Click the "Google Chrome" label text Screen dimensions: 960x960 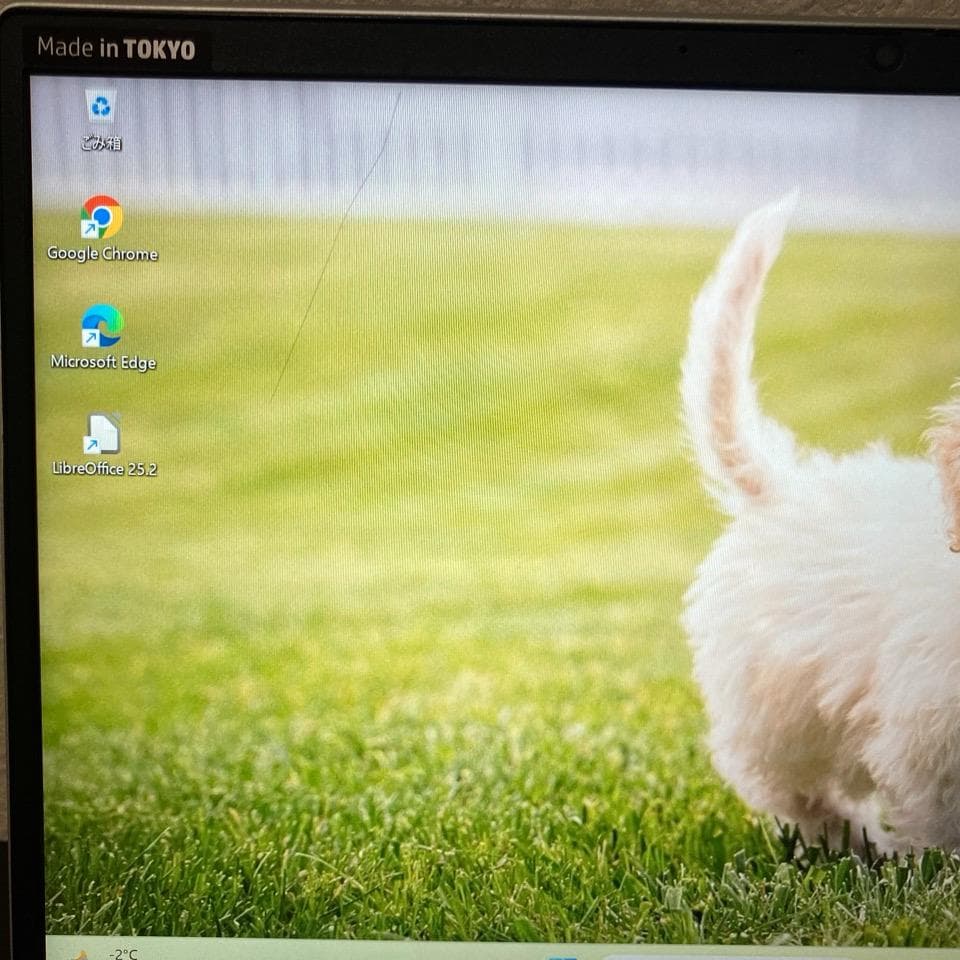click(102, 254)
